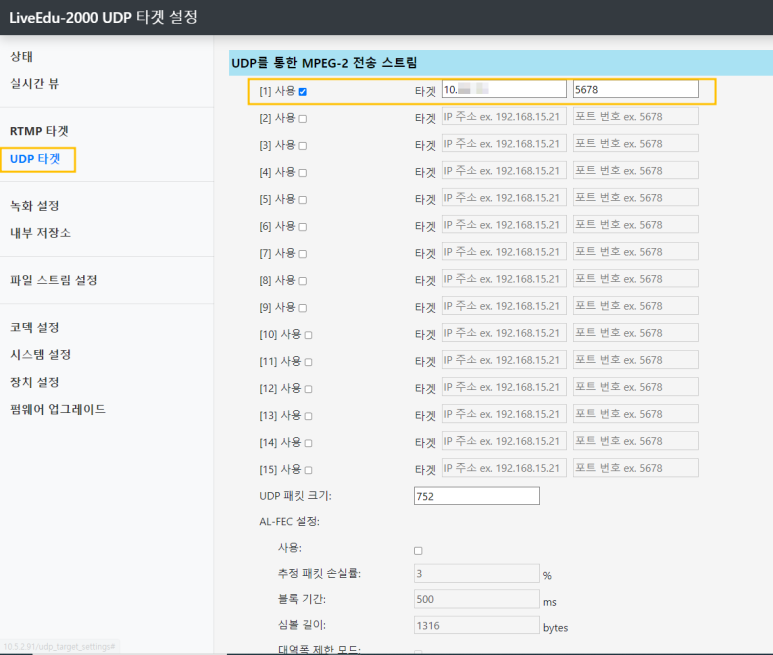Image resolution: width=773 pixels, height=655 pixels.
Task: Click the LiveEdu-2000 UDP 타겟 설정 title
Action: (x=104, y=18)
